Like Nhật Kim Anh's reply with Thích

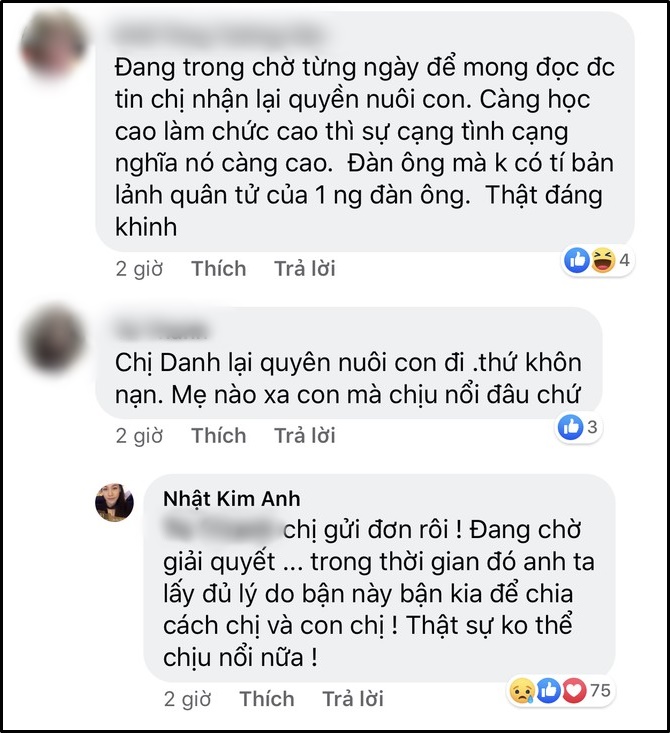267,699
